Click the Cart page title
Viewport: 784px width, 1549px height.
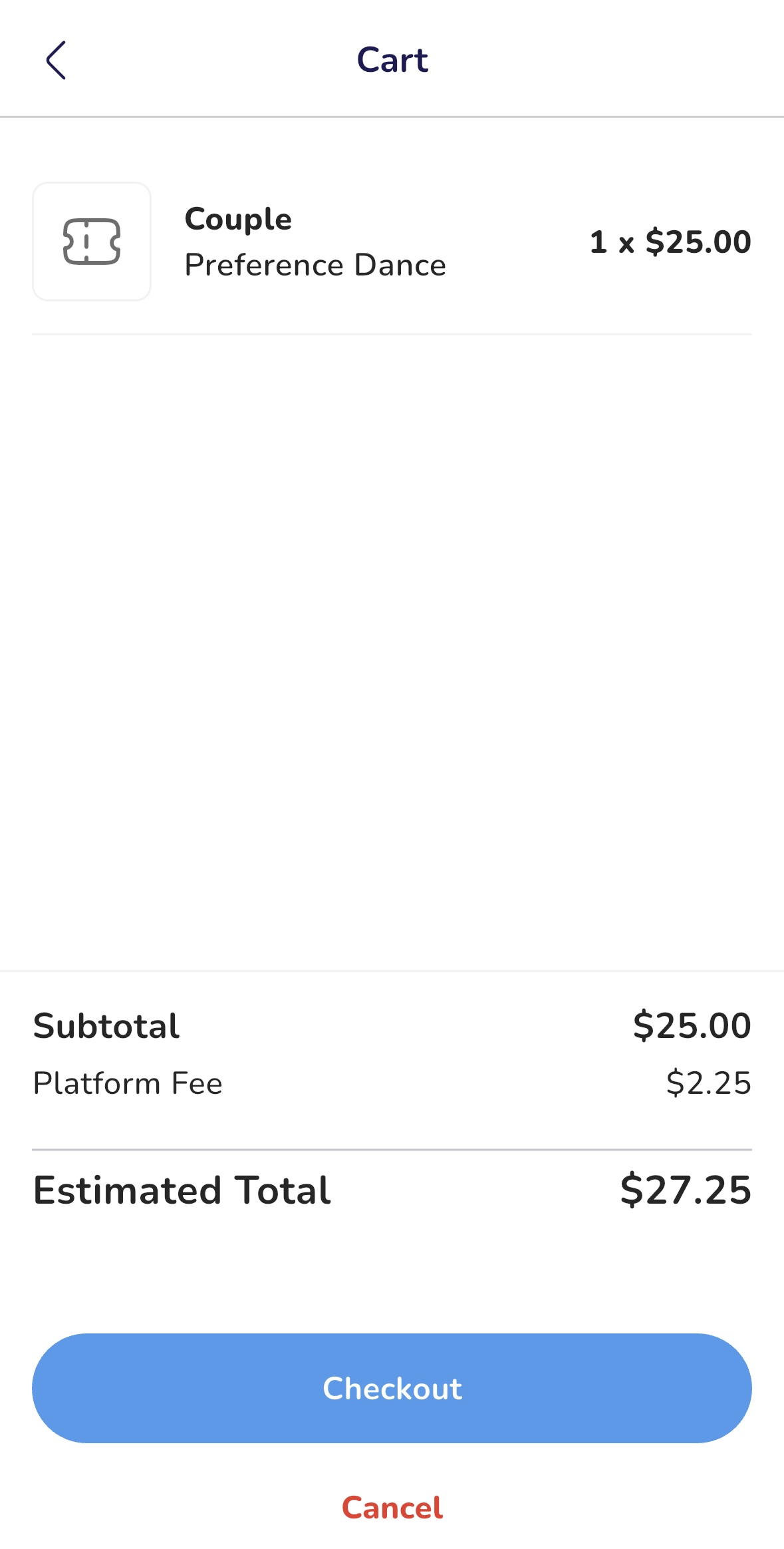coord(392,60)
